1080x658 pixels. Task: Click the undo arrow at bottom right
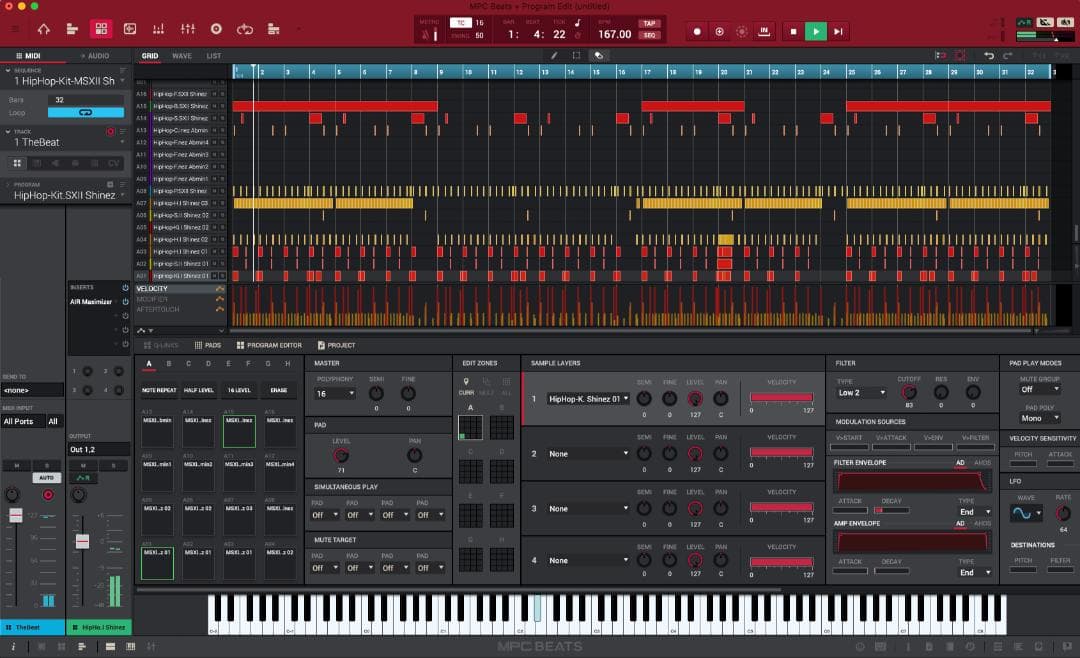click(989, 55)
